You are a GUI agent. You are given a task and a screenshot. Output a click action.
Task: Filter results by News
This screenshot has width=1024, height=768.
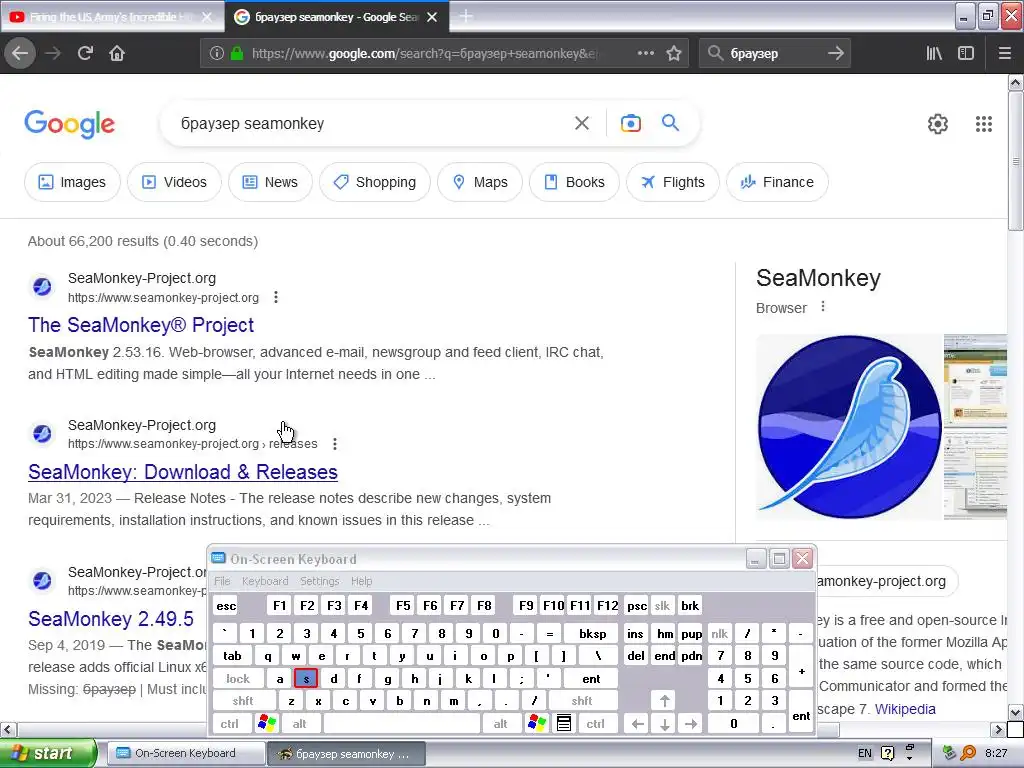(x=270, y=182)
